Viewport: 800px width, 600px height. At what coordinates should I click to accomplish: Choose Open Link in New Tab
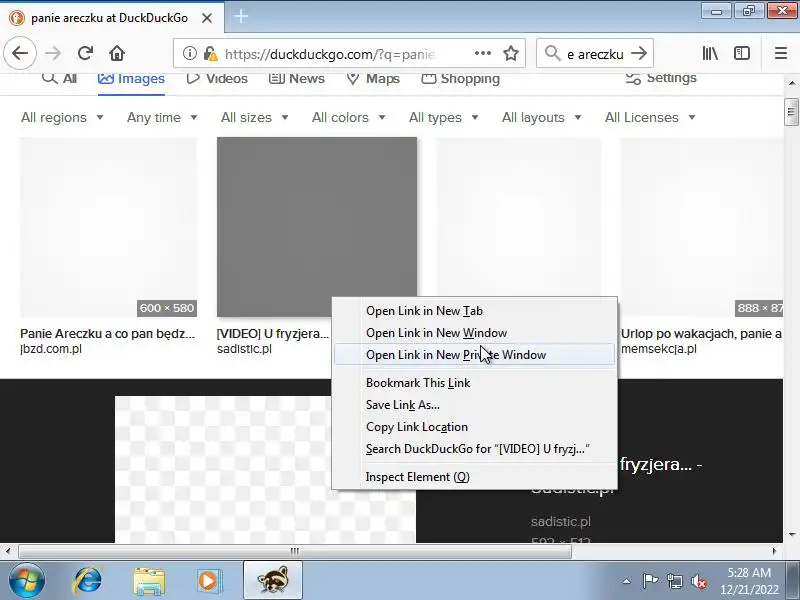coord(474,311)
